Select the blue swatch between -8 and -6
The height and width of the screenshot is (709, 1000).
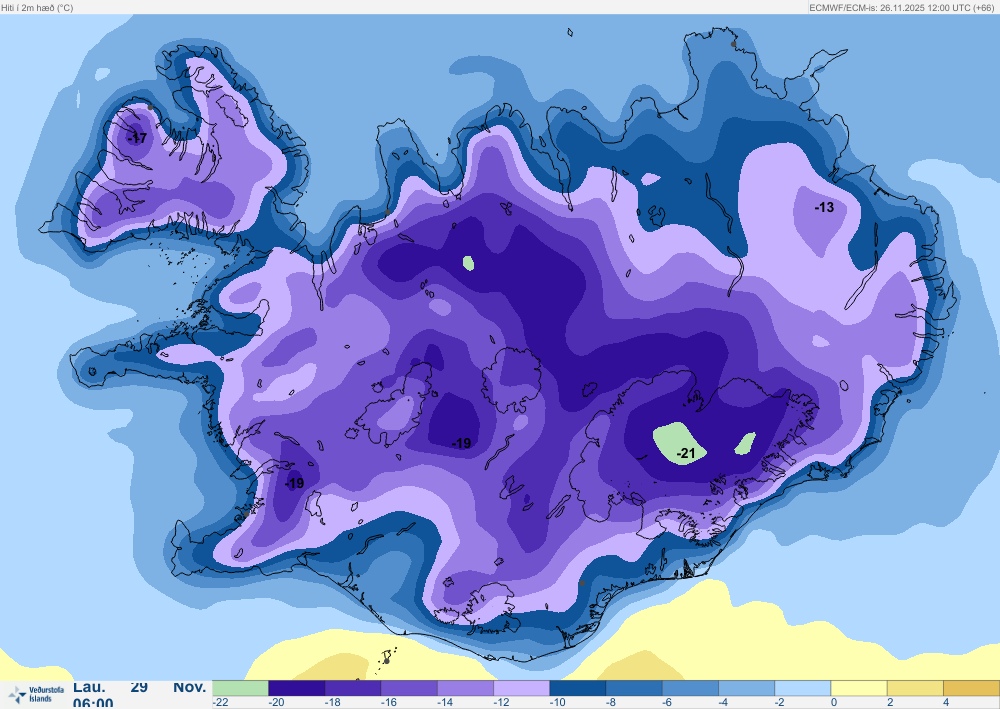tap(634, 688)
